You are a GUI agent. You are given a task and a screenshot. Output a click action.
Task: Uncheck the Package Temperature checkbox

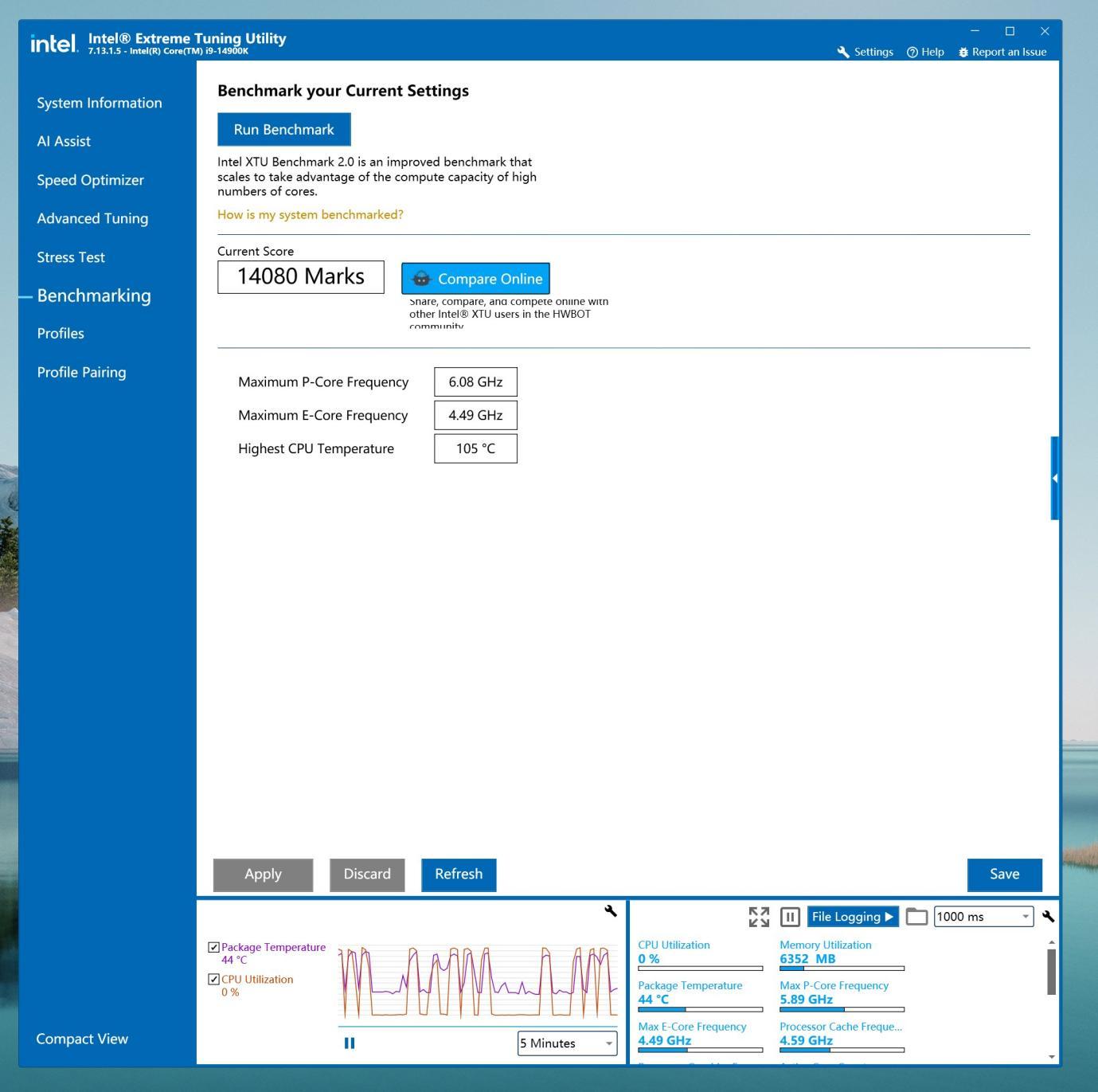point(213,947)
